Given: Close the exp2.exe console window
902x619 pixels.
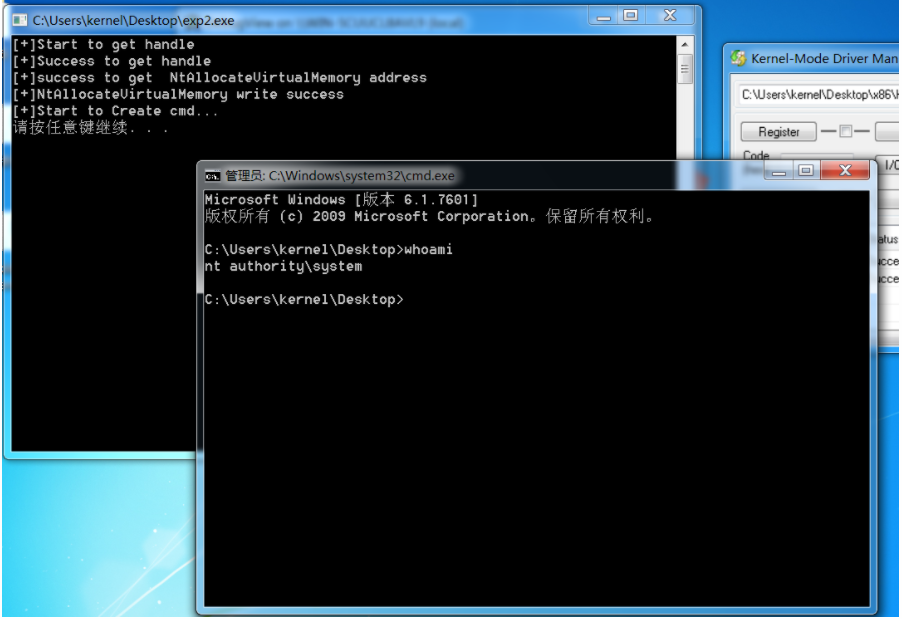Looking at the screenshot, I should (x=670, y=16).
